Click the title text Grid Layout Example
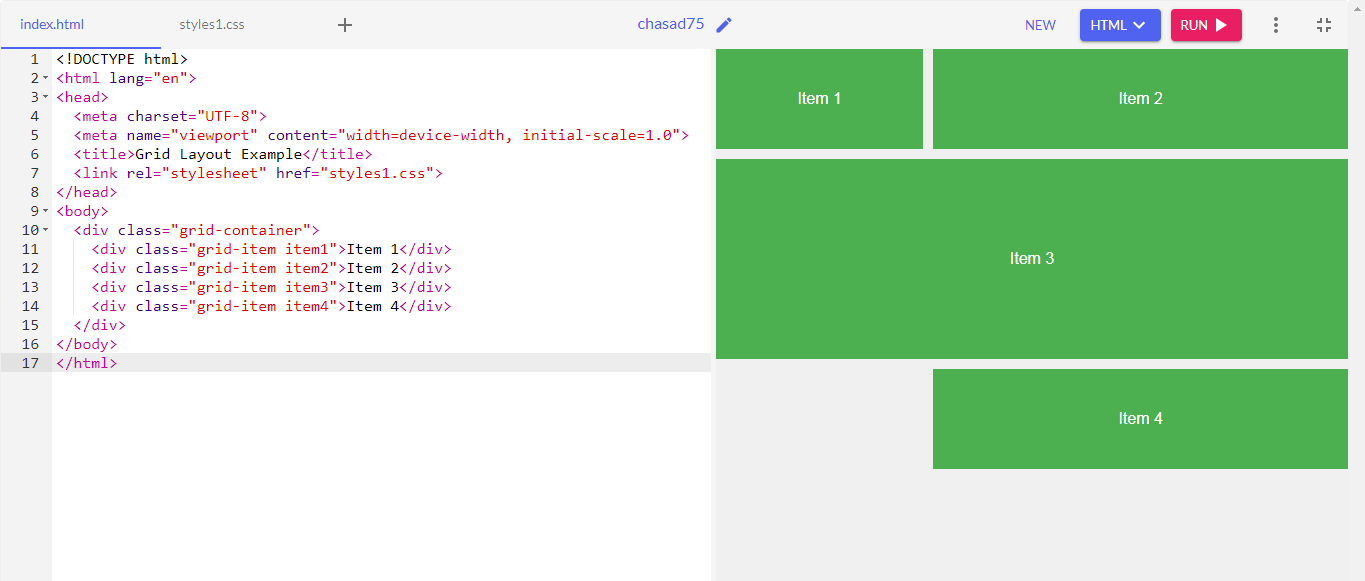This screenshot has width=1365, height=581. coord(218,154)
